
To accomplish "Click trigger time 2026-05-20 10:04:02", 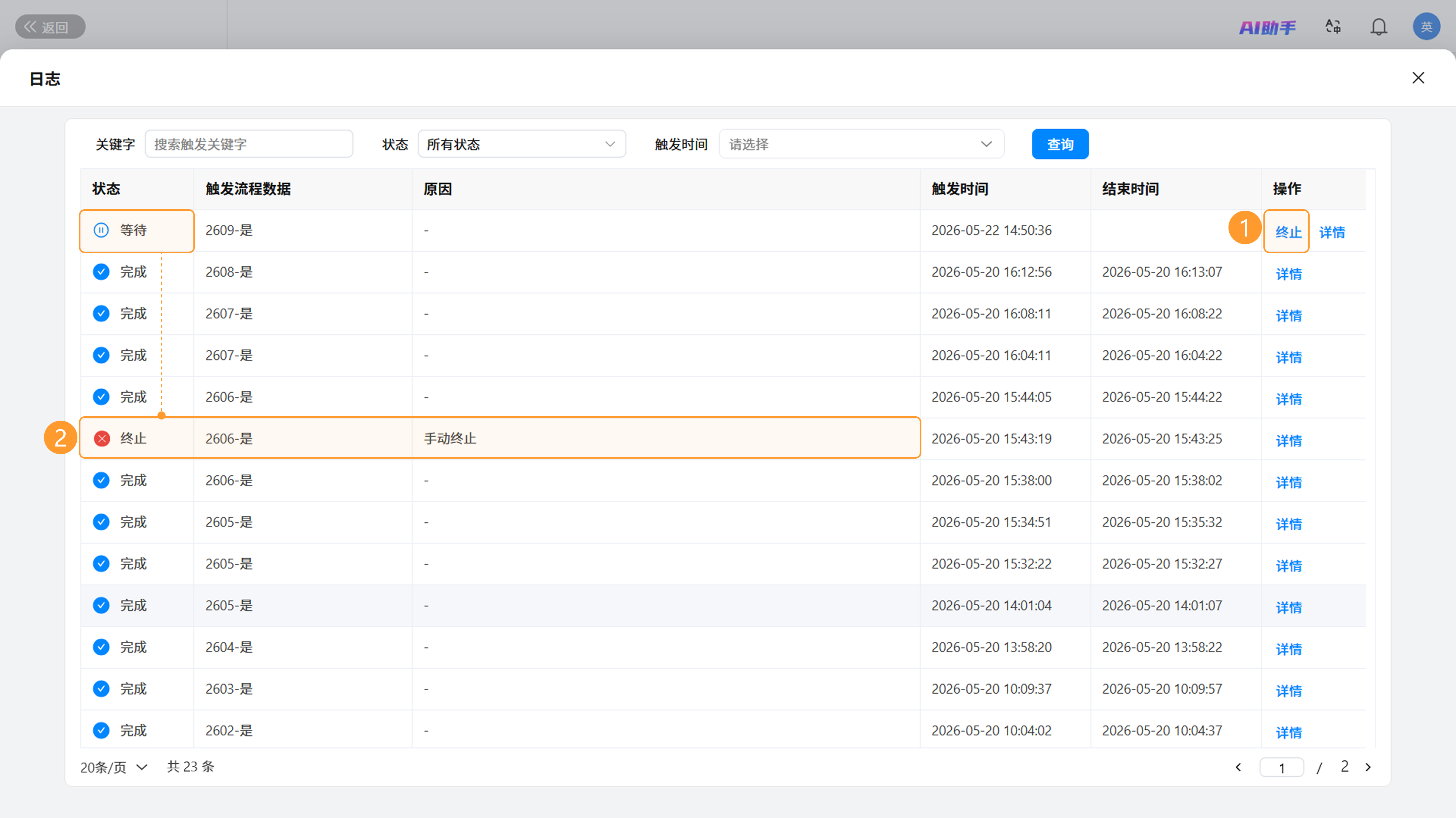I will click(992, 730).
